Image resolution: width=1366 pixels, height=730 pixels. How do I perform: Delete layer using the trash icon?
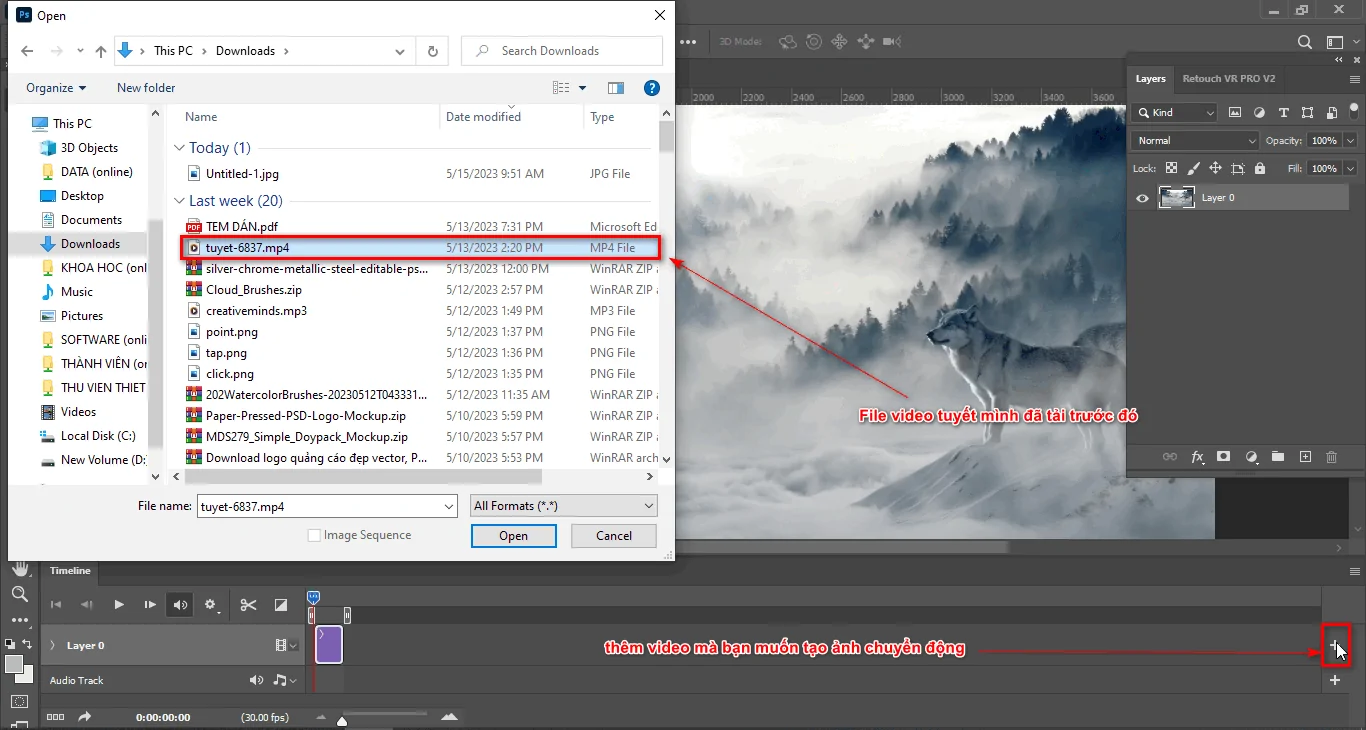click(x=1331, y=457)
